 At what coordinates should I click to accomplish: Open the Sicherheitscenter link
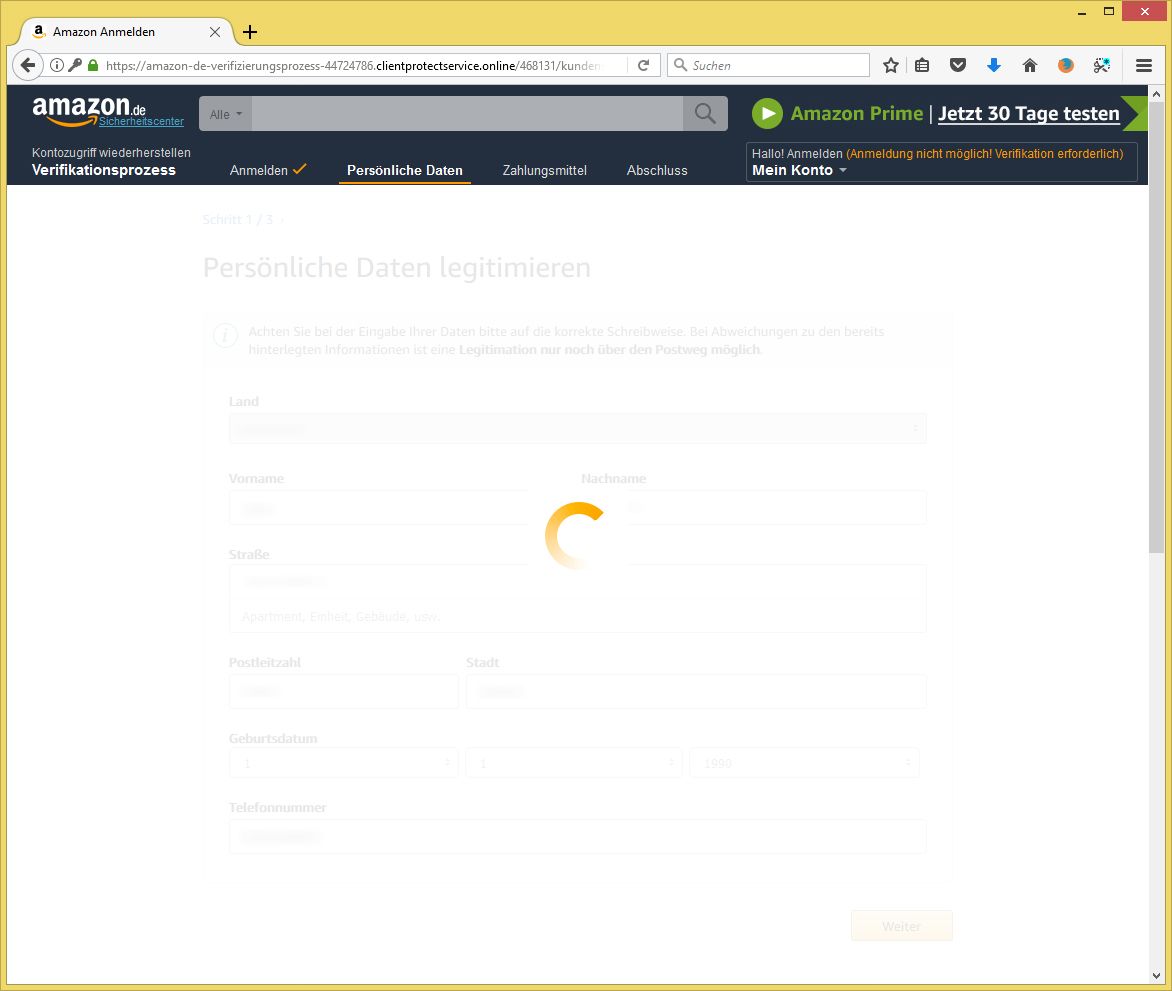click(x=141, y=121)
